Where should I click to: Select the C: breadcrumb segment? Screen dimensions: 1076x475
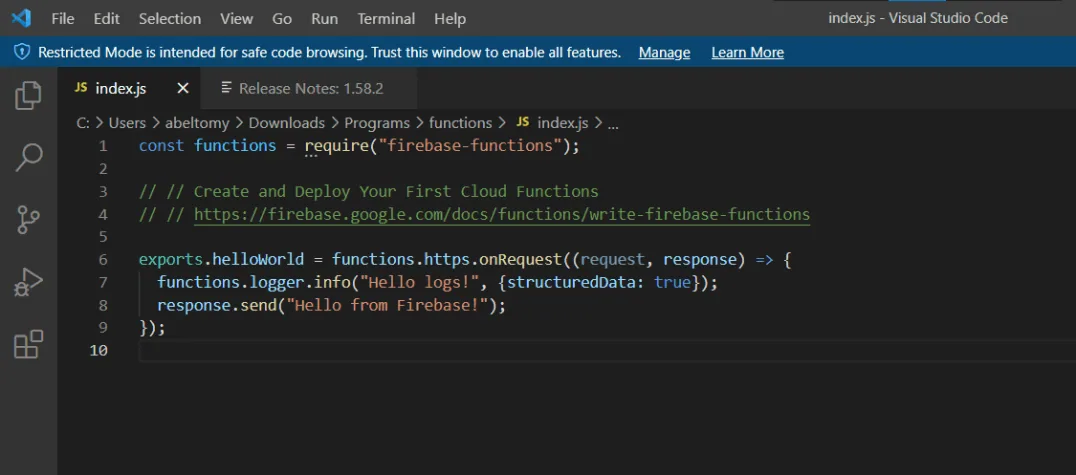click(x=82, y=123)
